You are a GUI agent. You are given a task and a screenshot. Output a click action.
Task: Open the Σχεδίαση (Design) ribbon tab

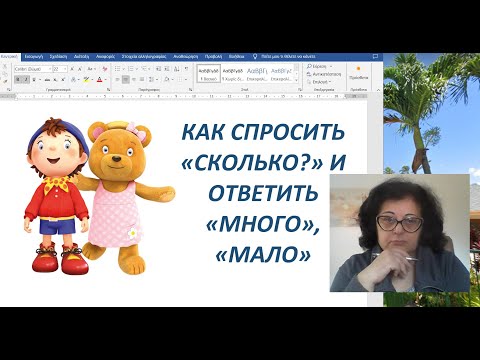[x=59, y=57]
